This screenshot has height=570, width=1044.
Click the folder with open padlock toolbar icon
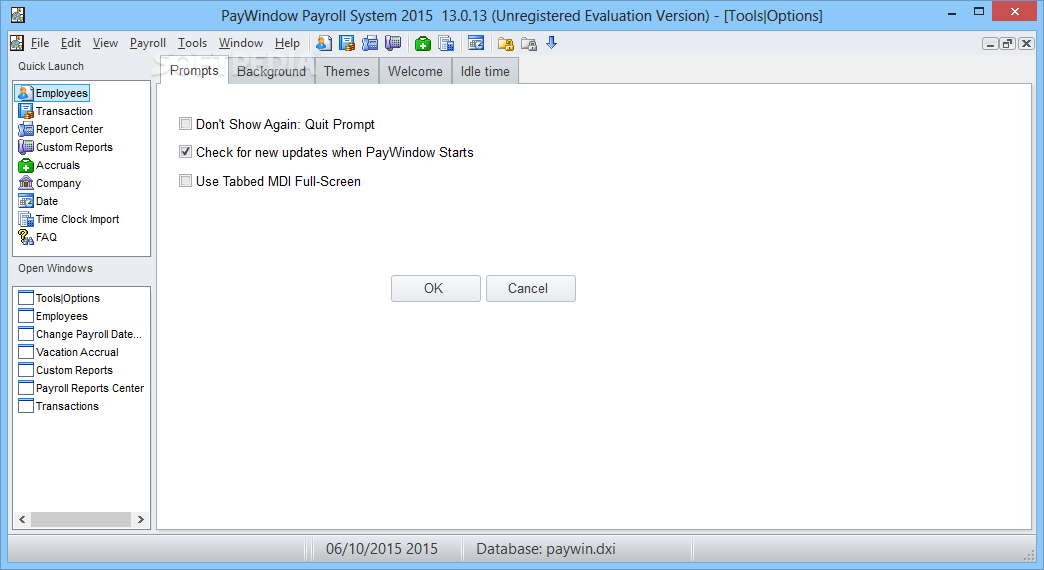tap(506, 43)
